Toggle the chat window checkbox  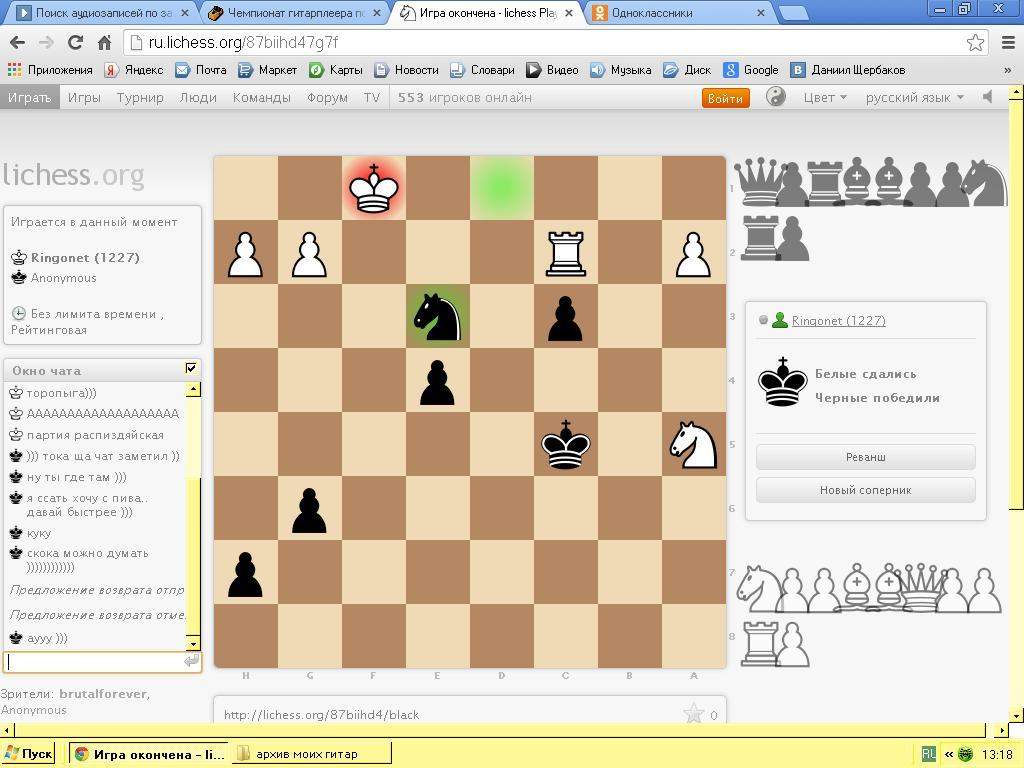[x=191, y=369]
